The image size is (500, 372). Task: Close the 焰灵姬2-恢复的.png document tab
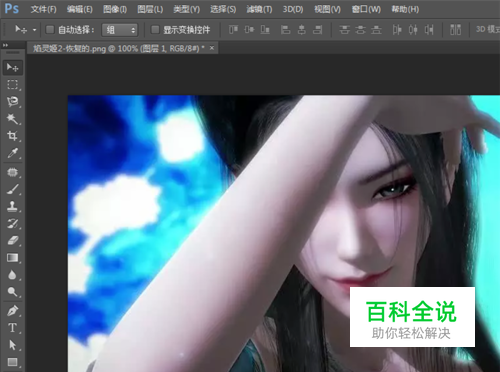(x=212, y=48)
